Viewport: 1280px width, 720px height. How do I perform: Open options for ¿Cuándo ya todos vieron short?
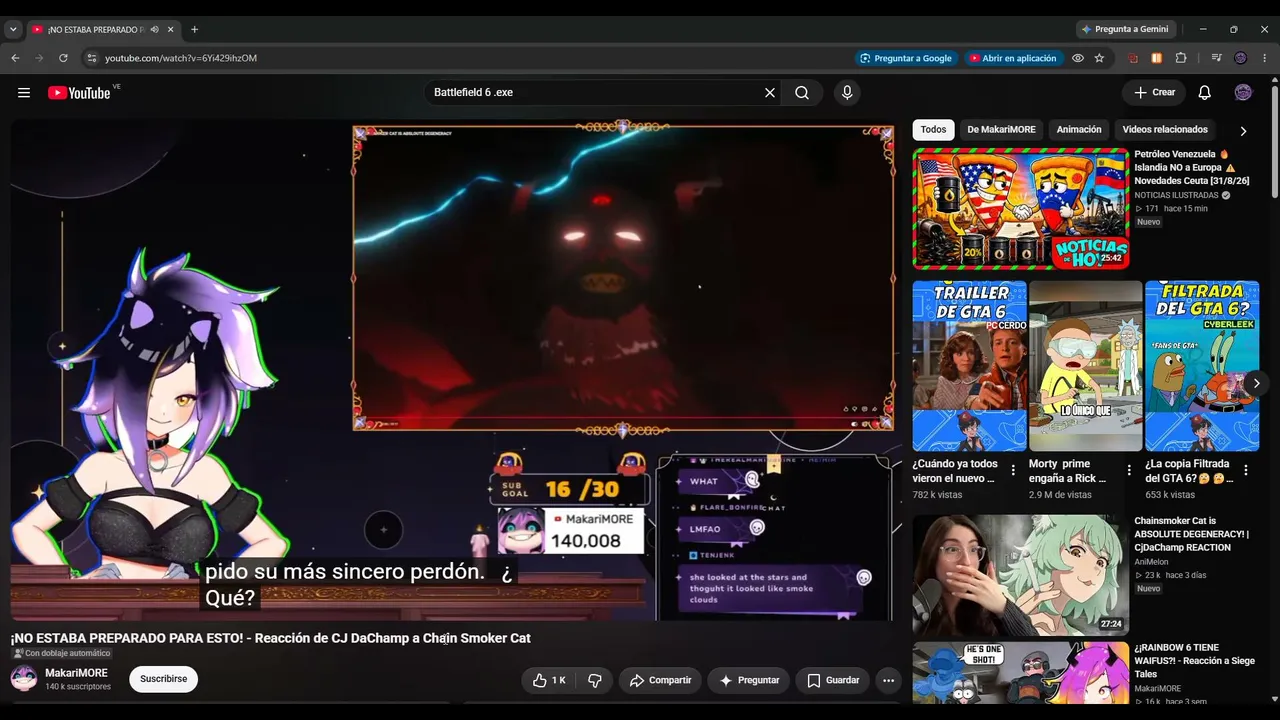click(1013, 470)
